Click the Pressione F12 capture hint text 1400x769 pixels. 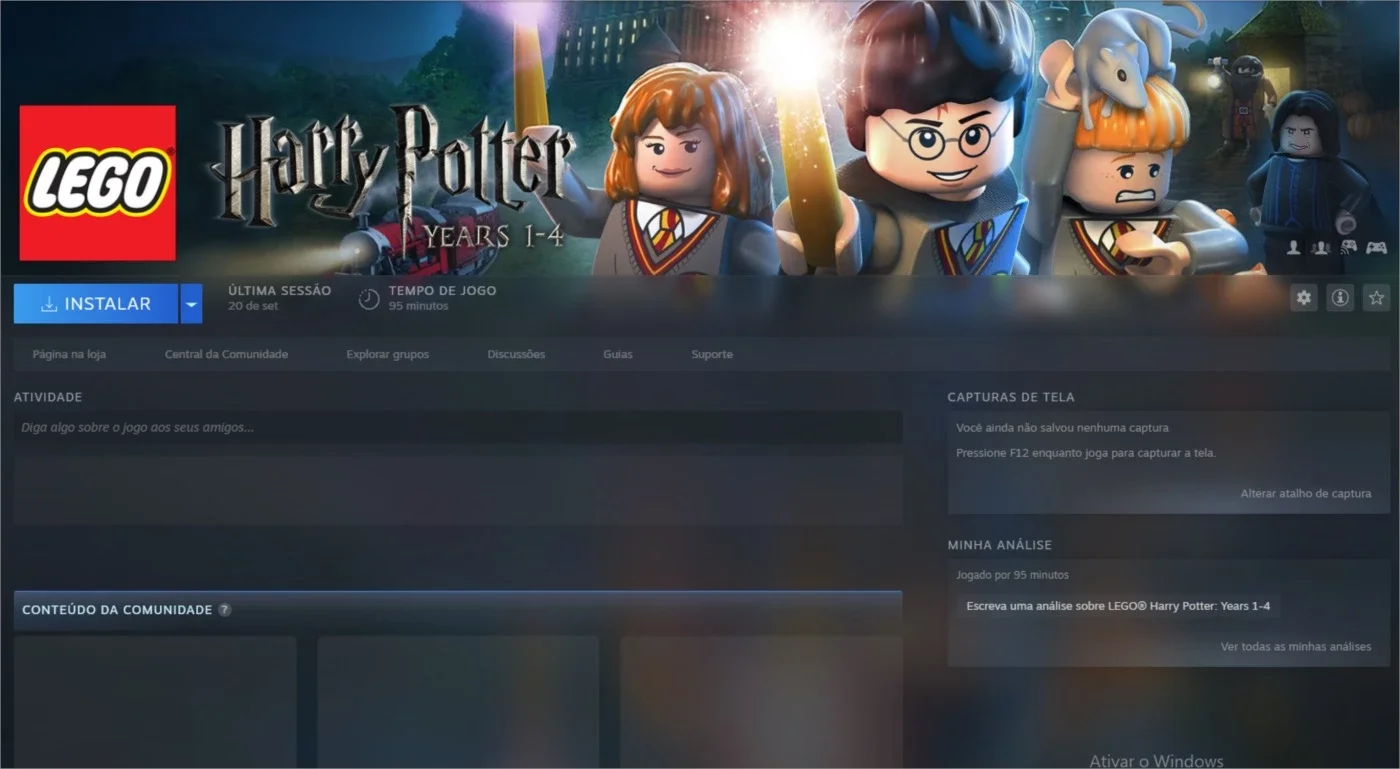click(1086, 453)
